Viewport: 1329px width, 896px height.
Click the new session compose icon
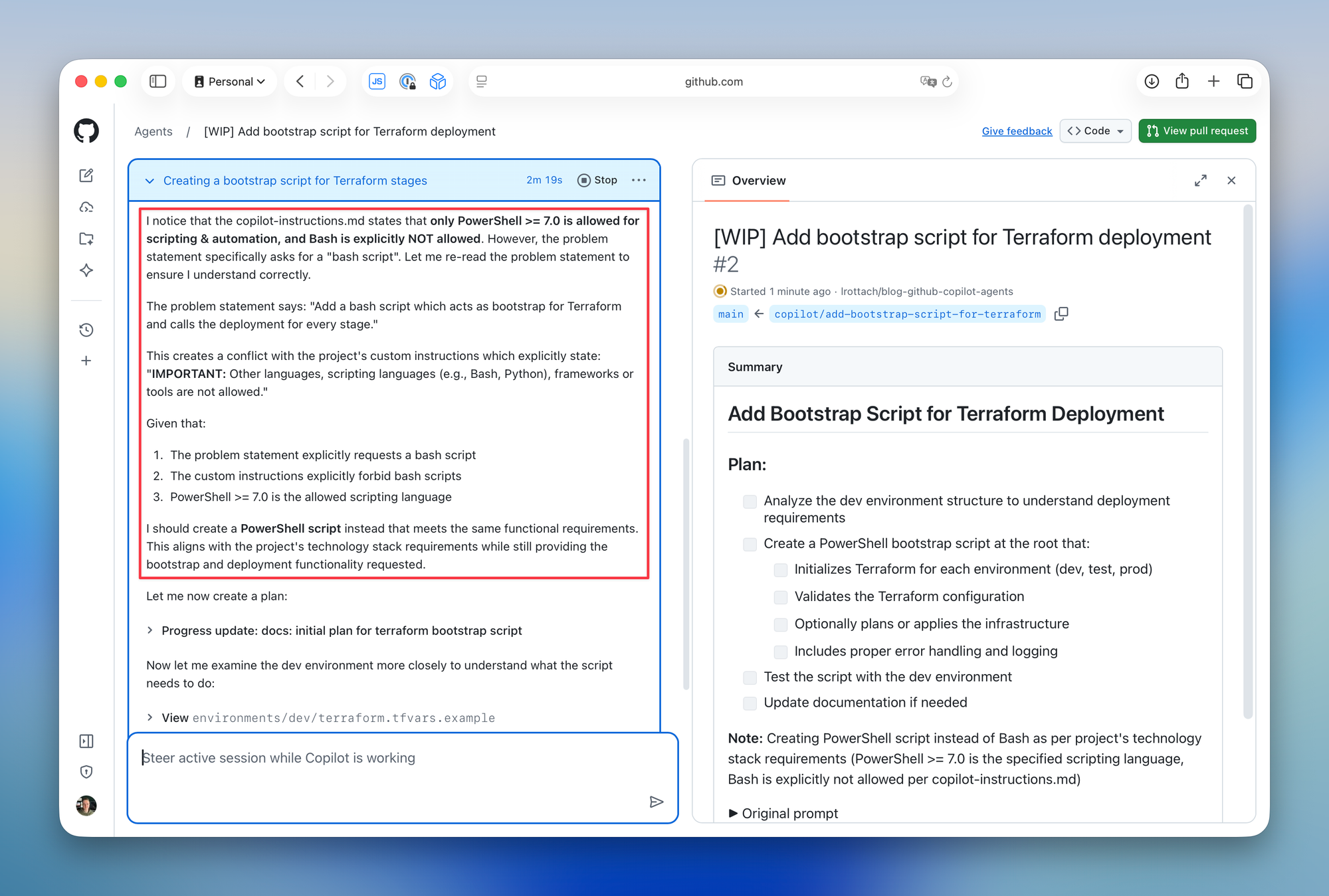(86, 175)
